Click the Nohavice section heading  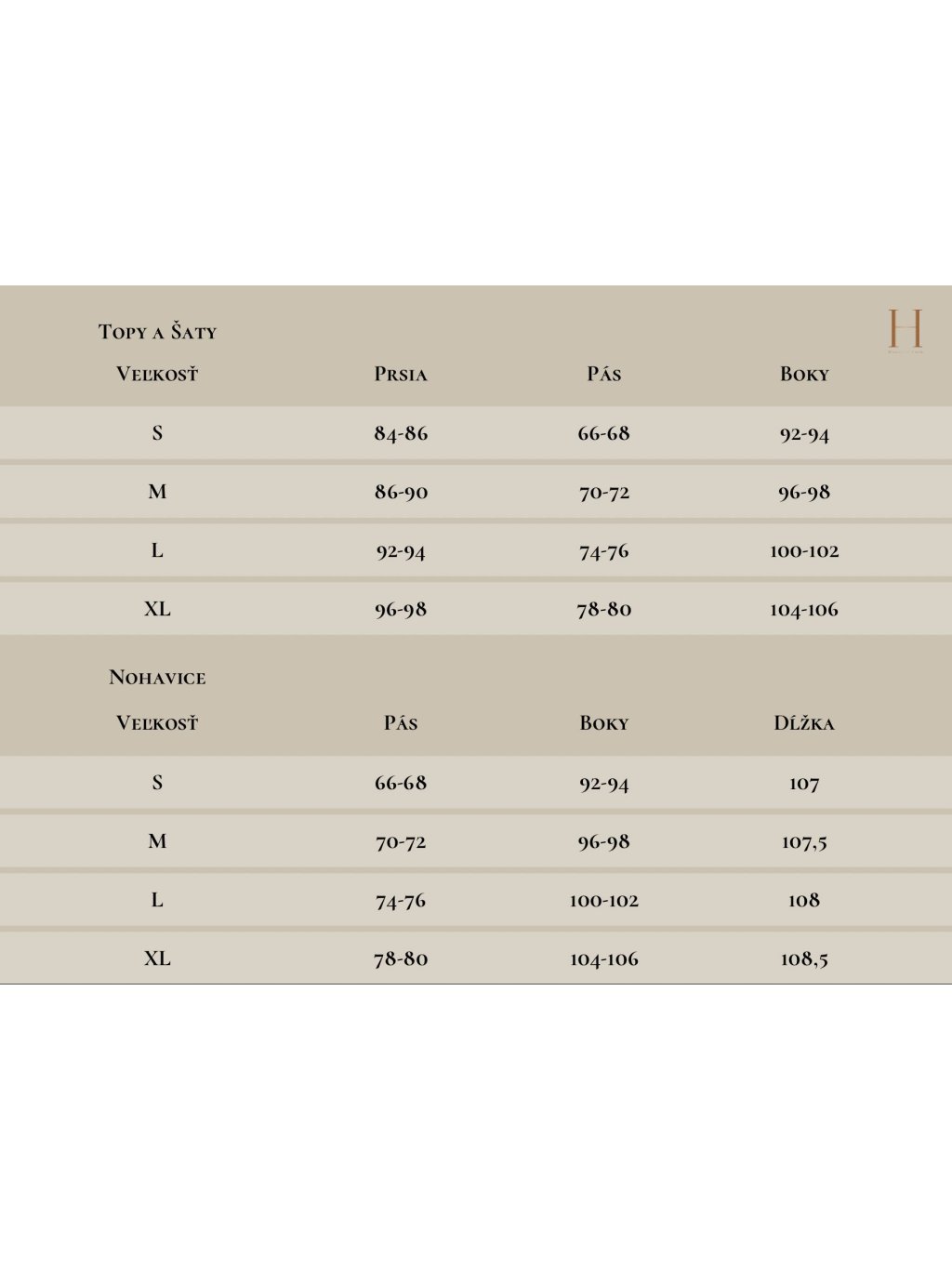click(x=157, y=678)
